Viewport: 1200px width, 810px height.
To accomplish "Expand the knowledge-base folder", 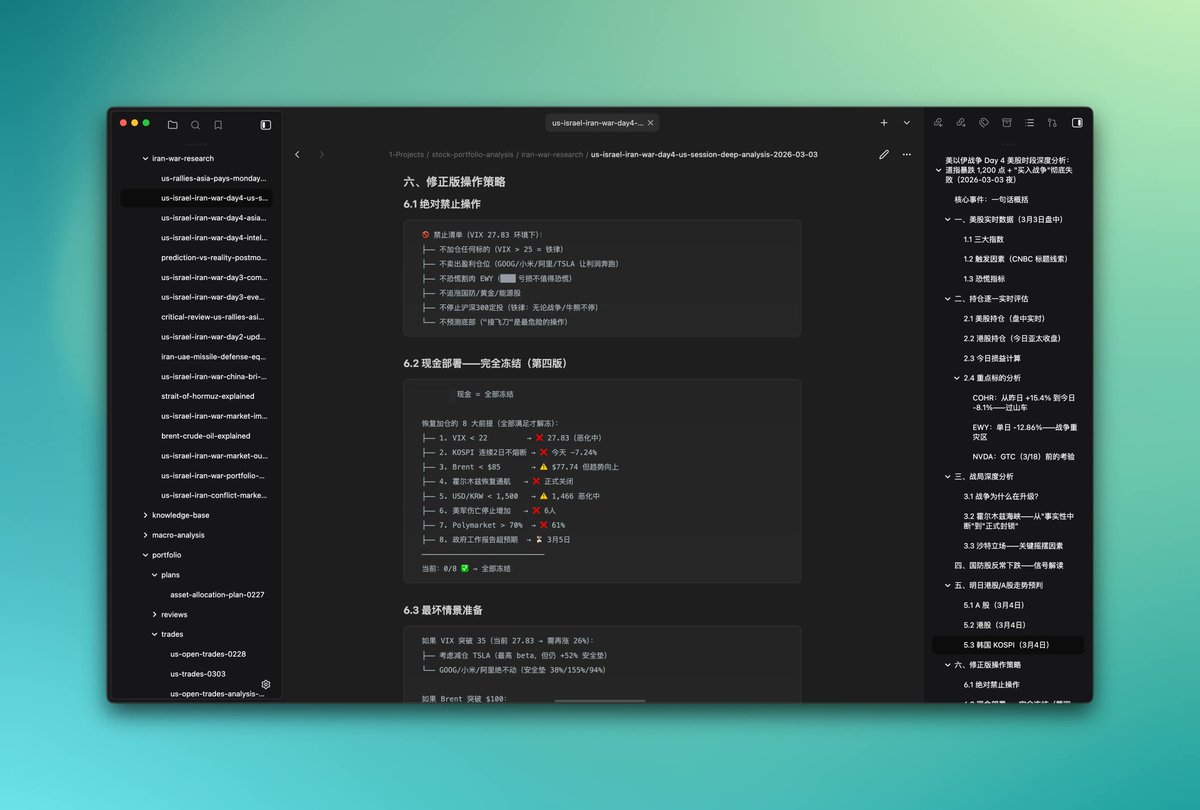I will (x=146, y=515).
